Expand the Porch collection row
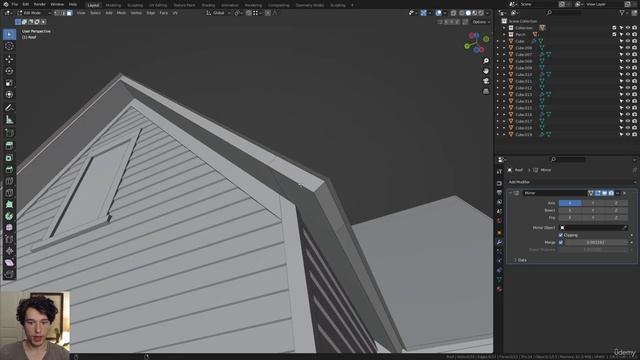The image size is (640, 360). click(x=504, y=35)
